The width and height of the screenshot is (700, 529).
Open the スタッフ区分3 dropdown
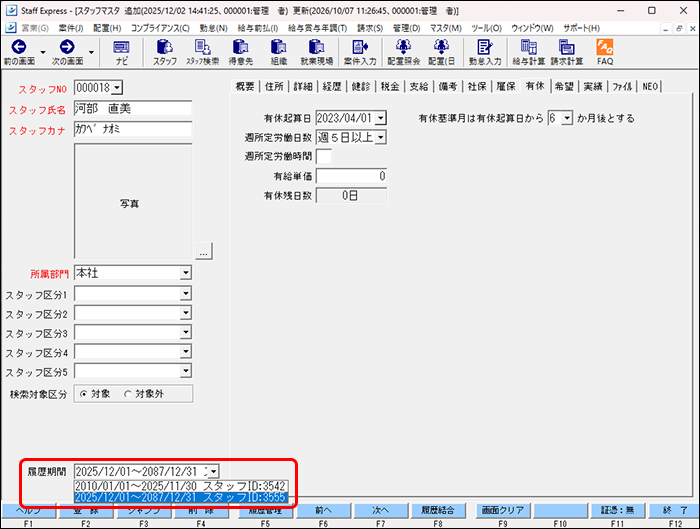click(x=185, y=332)
